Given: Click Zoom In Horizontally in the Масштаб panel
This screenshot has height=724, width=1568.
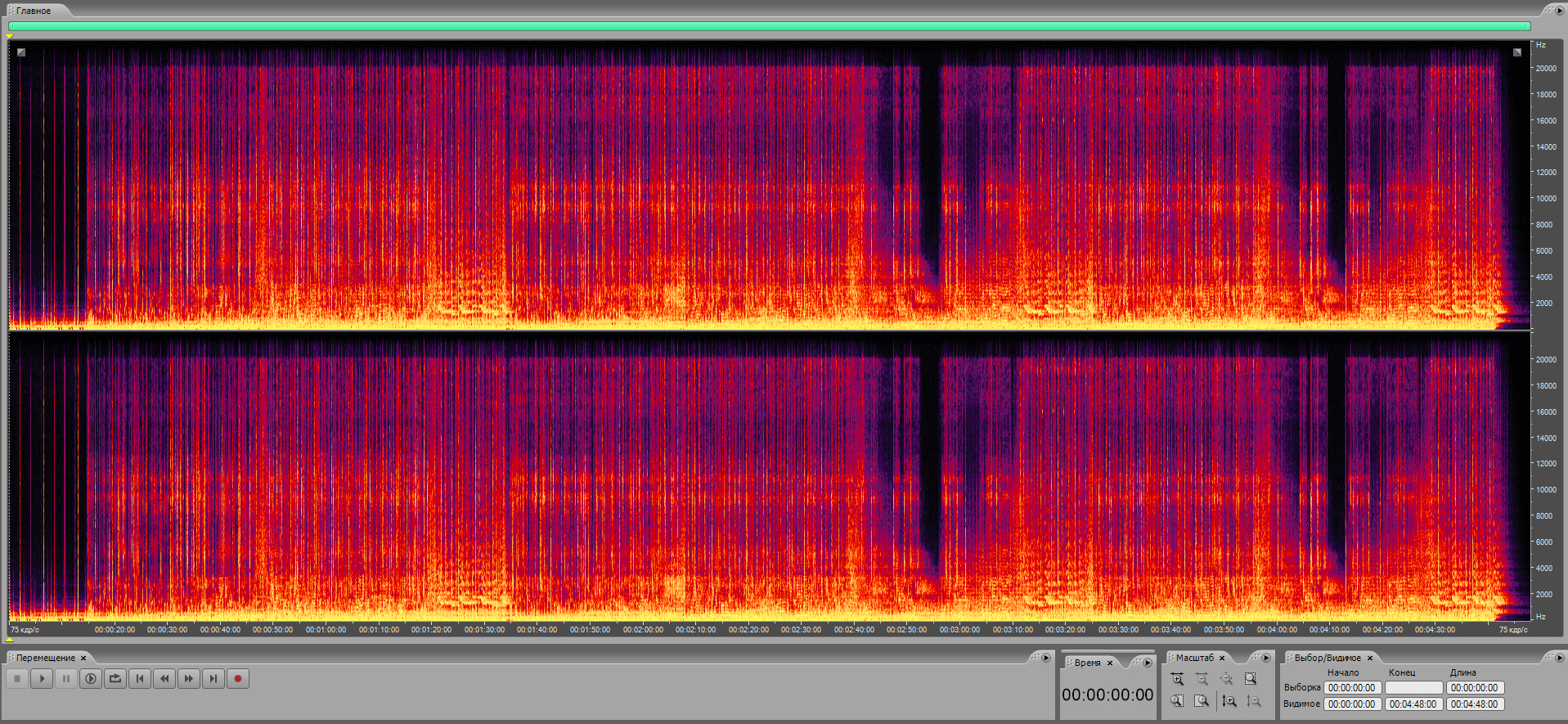Looking at the screenshot, I should click(1177, 679).
